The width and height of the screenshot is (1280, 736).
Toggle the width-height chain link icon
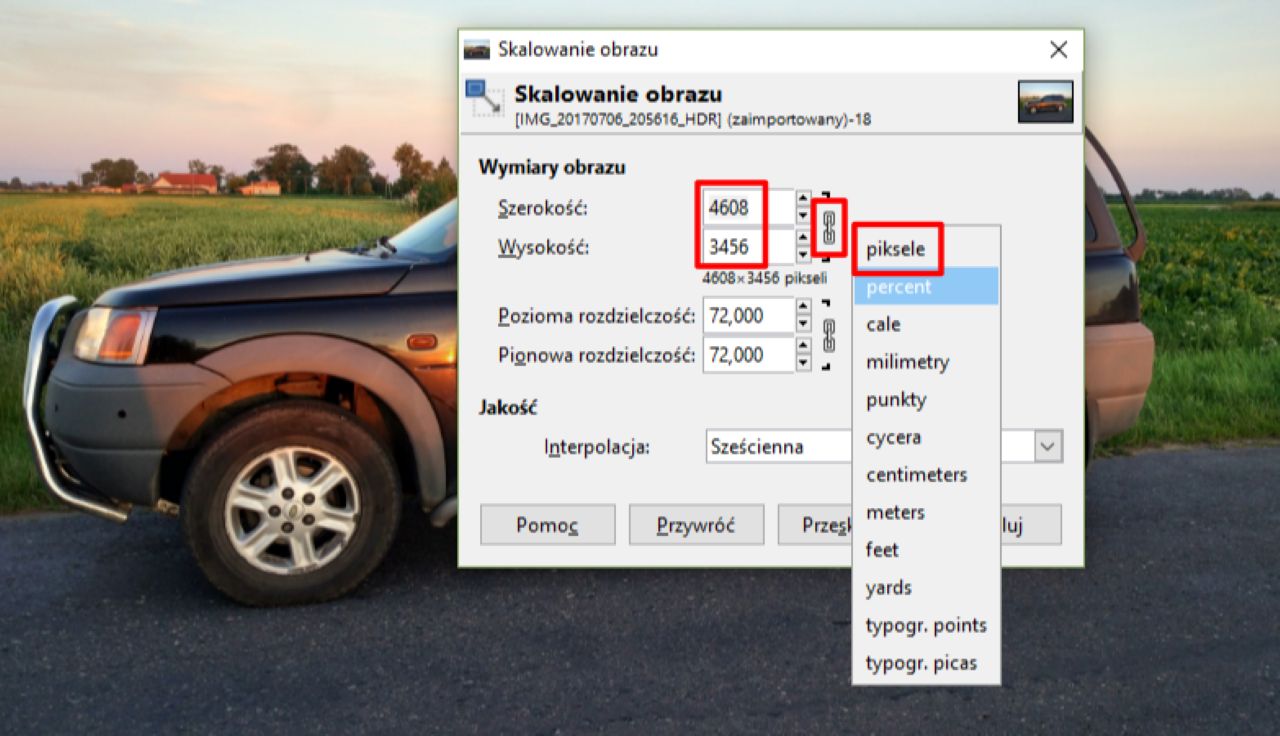click(x=828, y=227)
